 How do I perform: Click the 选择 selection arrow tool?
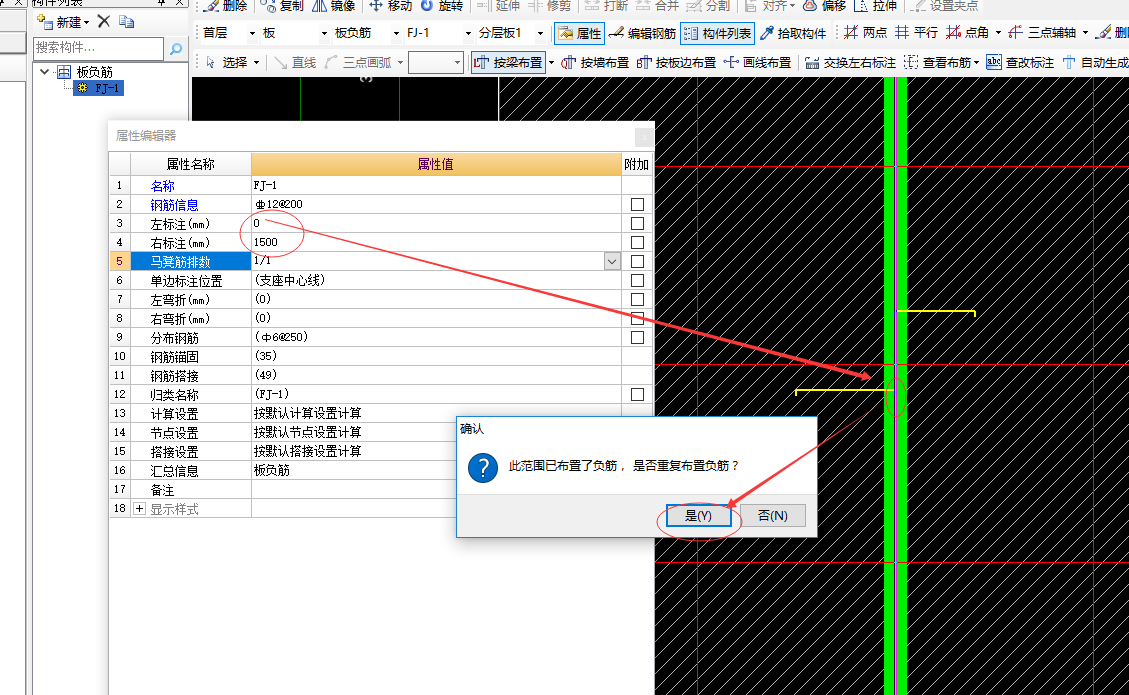[227, 63]
